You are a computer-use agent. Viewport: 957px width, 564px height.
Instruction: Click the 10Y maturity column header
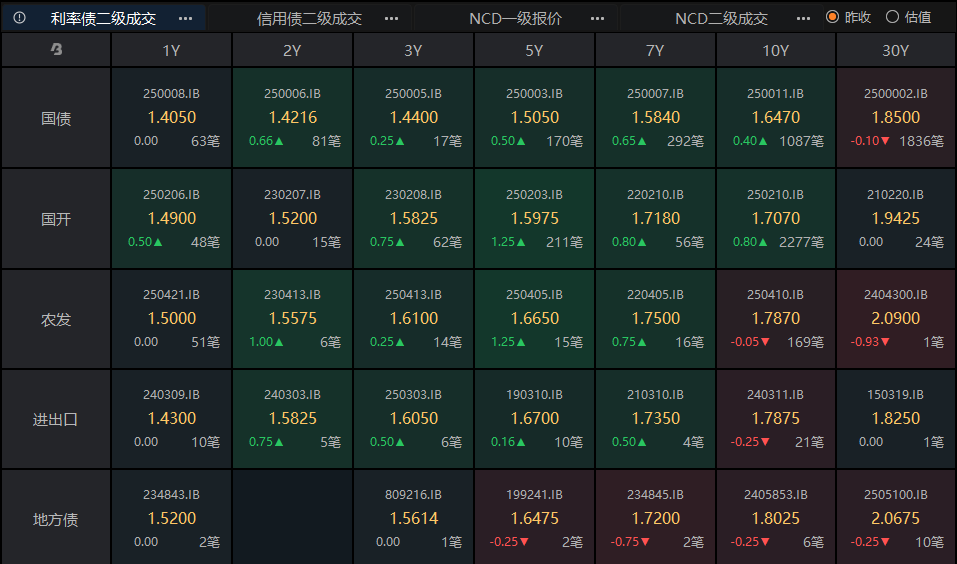(775, 50)
